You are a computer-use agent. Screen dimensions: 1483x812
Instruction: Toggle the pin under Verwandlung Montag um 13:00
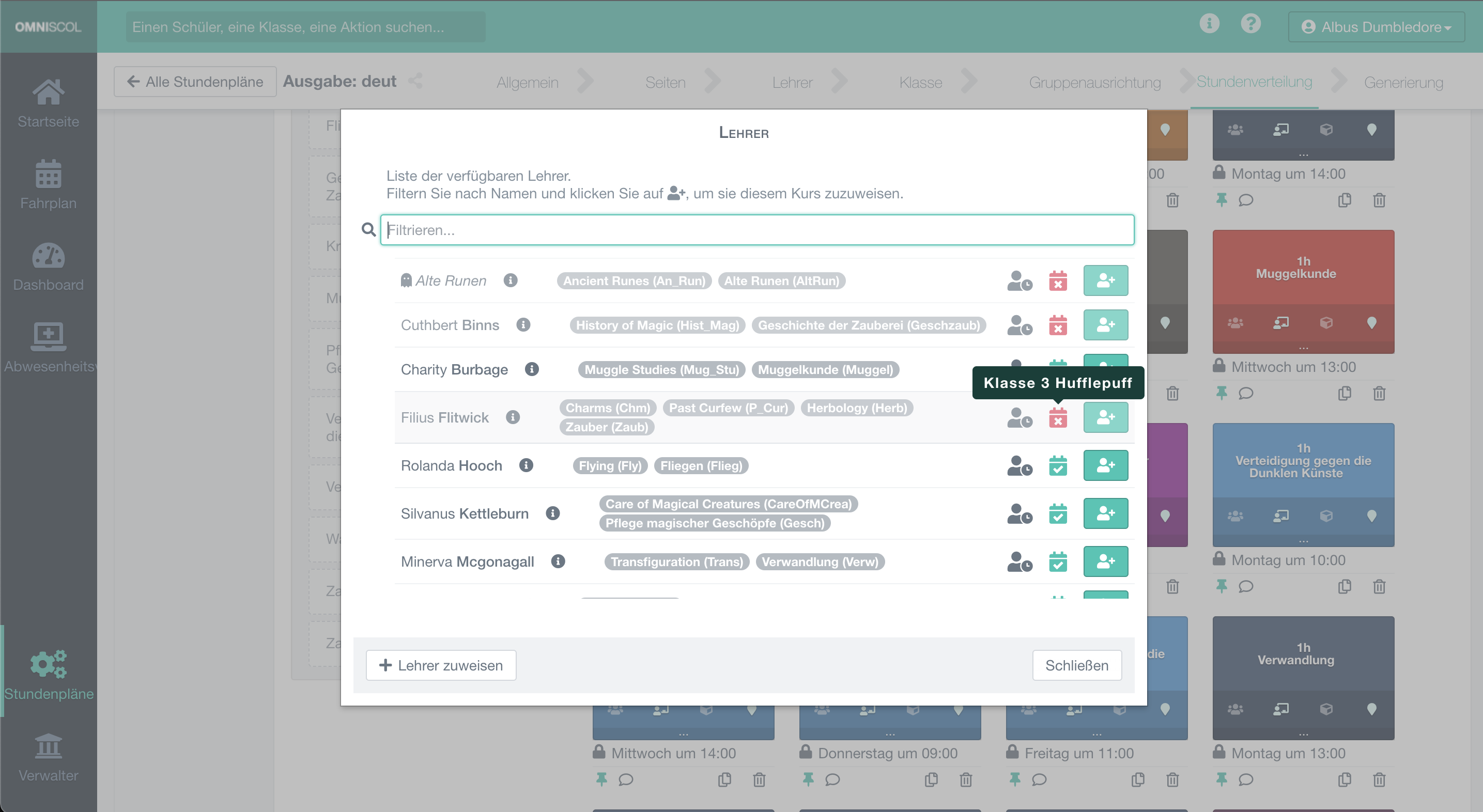1222,780
